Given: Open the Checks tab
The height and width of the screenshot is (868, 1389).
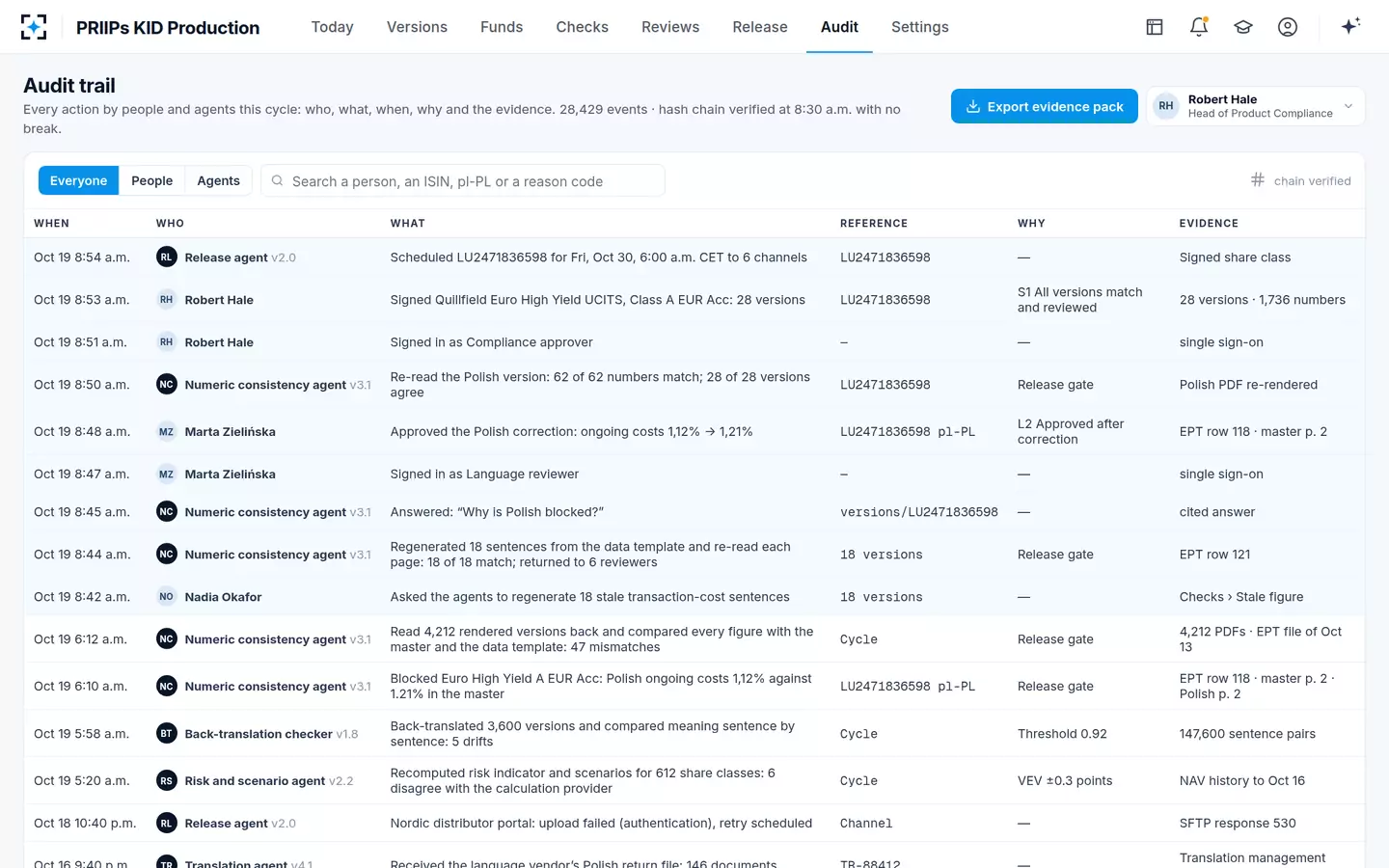Looking at the screenshot, I should 583,27.
